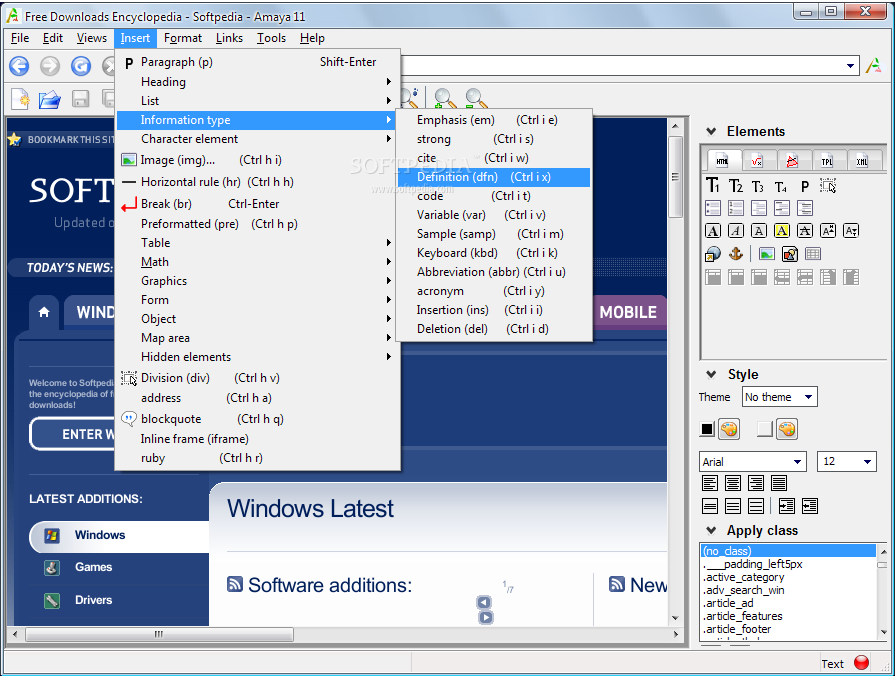
Task: Switch to the XML elements tab
Action: pyautogui.click(x=862, y=162)
